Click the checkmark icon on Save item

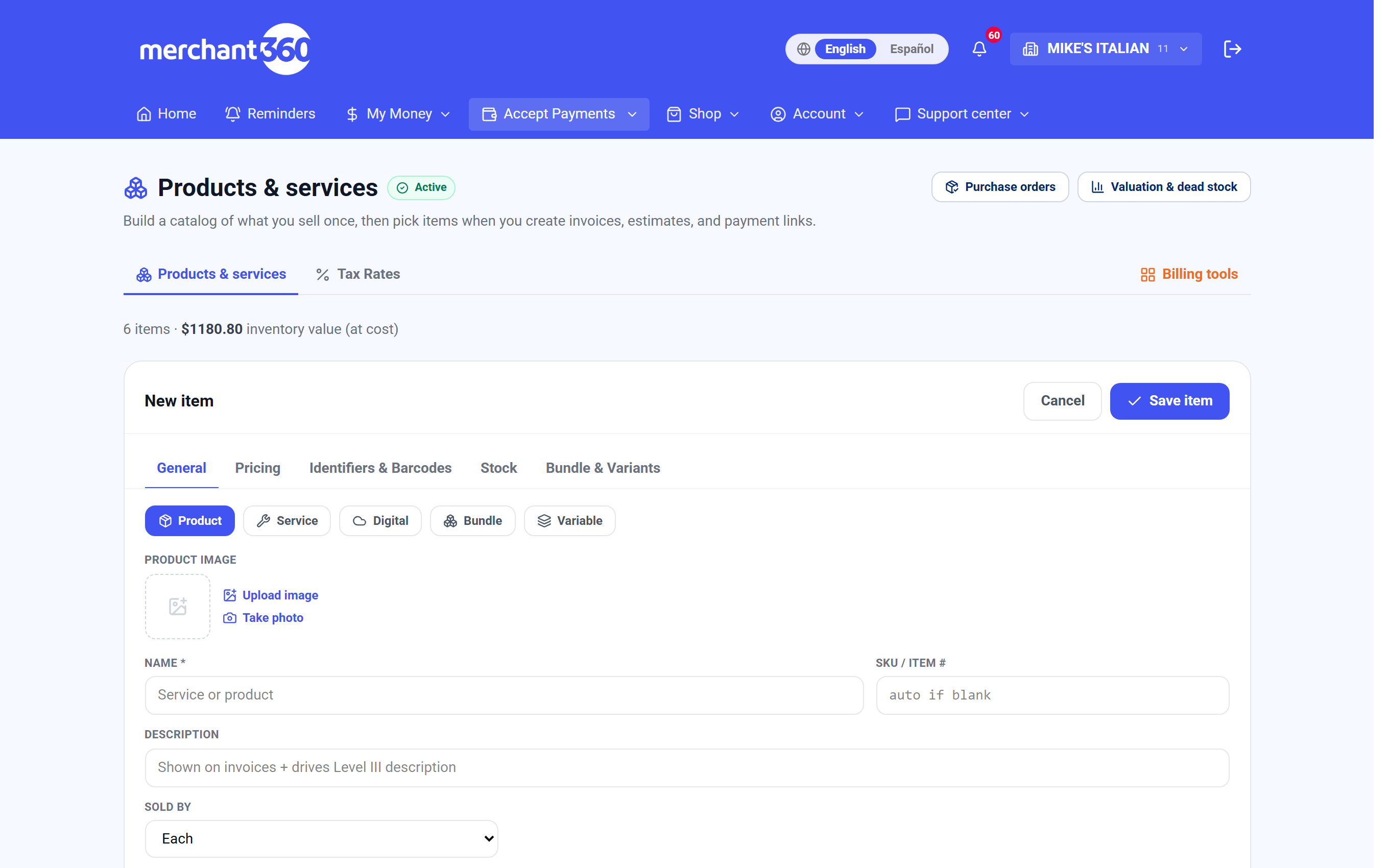point(1134,401)
